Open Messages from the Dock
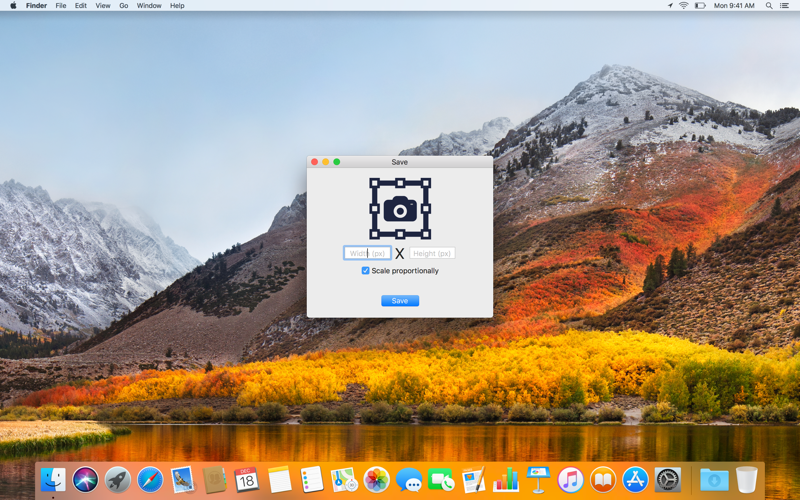The image size is (800, 500). point(409,480)
